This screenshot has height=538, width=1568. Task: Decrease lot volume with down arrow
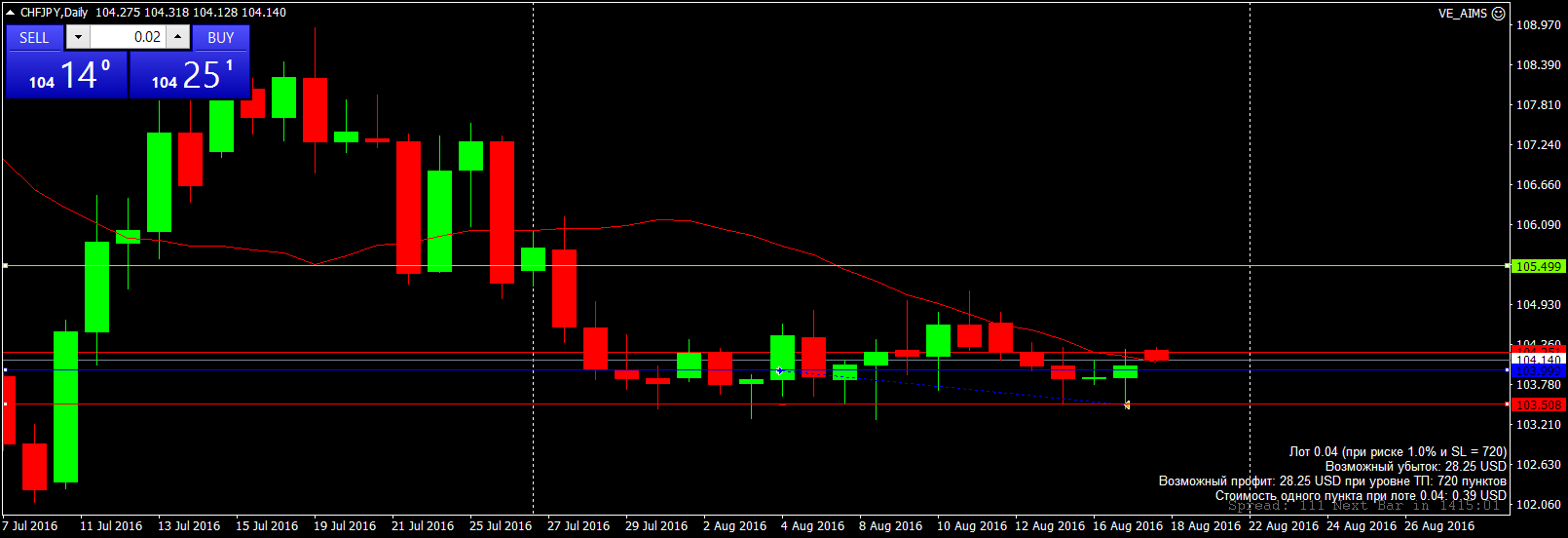[78, 37]
